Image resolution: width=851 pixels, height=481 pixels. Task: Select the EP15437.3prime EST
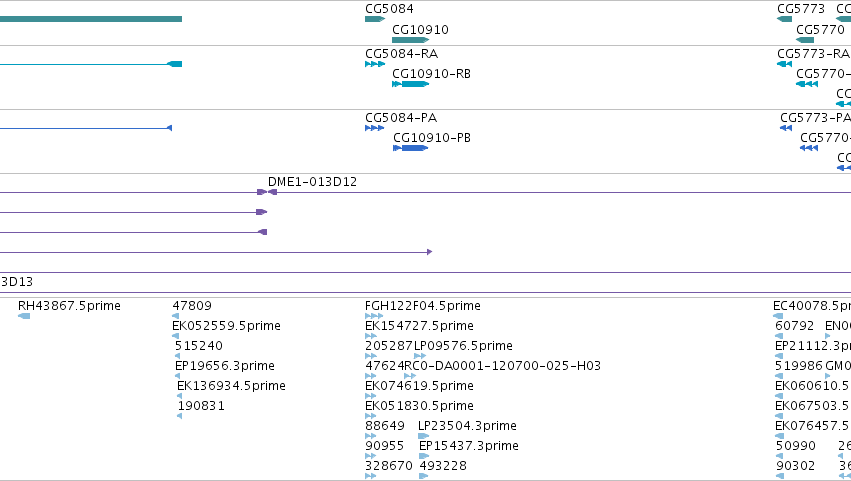(x=469, y=446)
